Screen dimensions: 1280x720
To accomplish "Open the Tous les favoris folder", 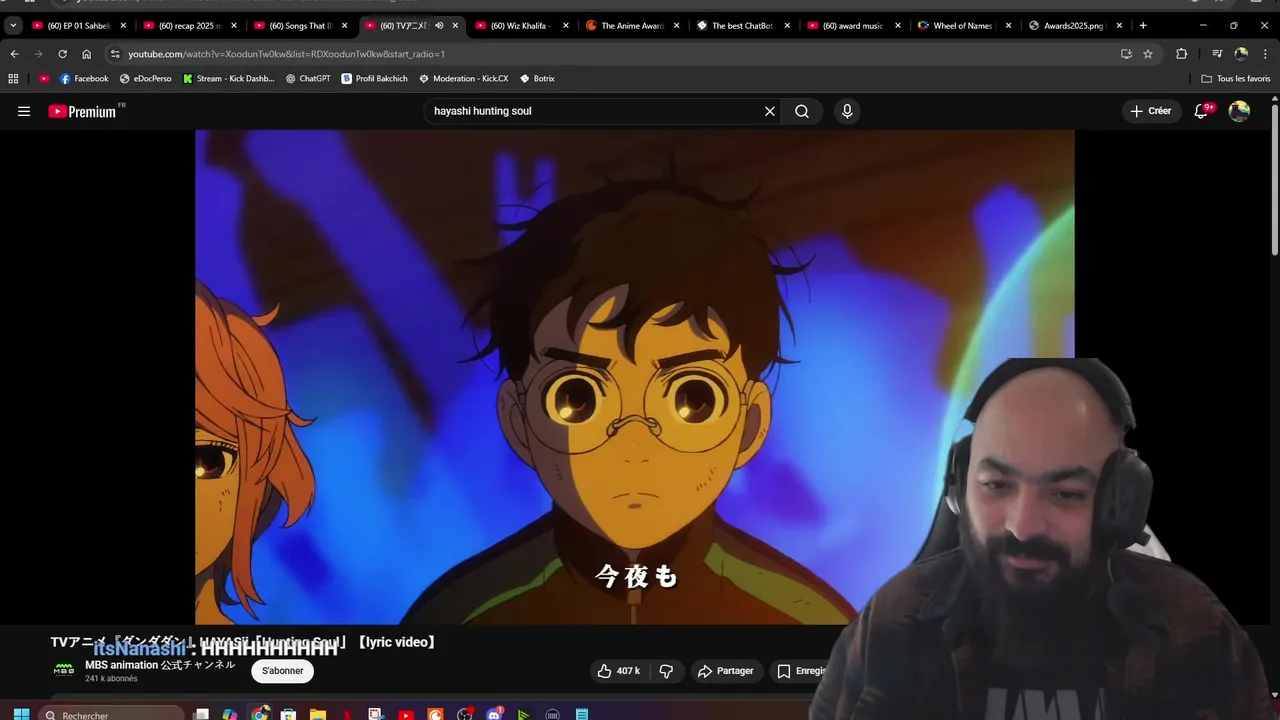I will tap(1236, 78).
